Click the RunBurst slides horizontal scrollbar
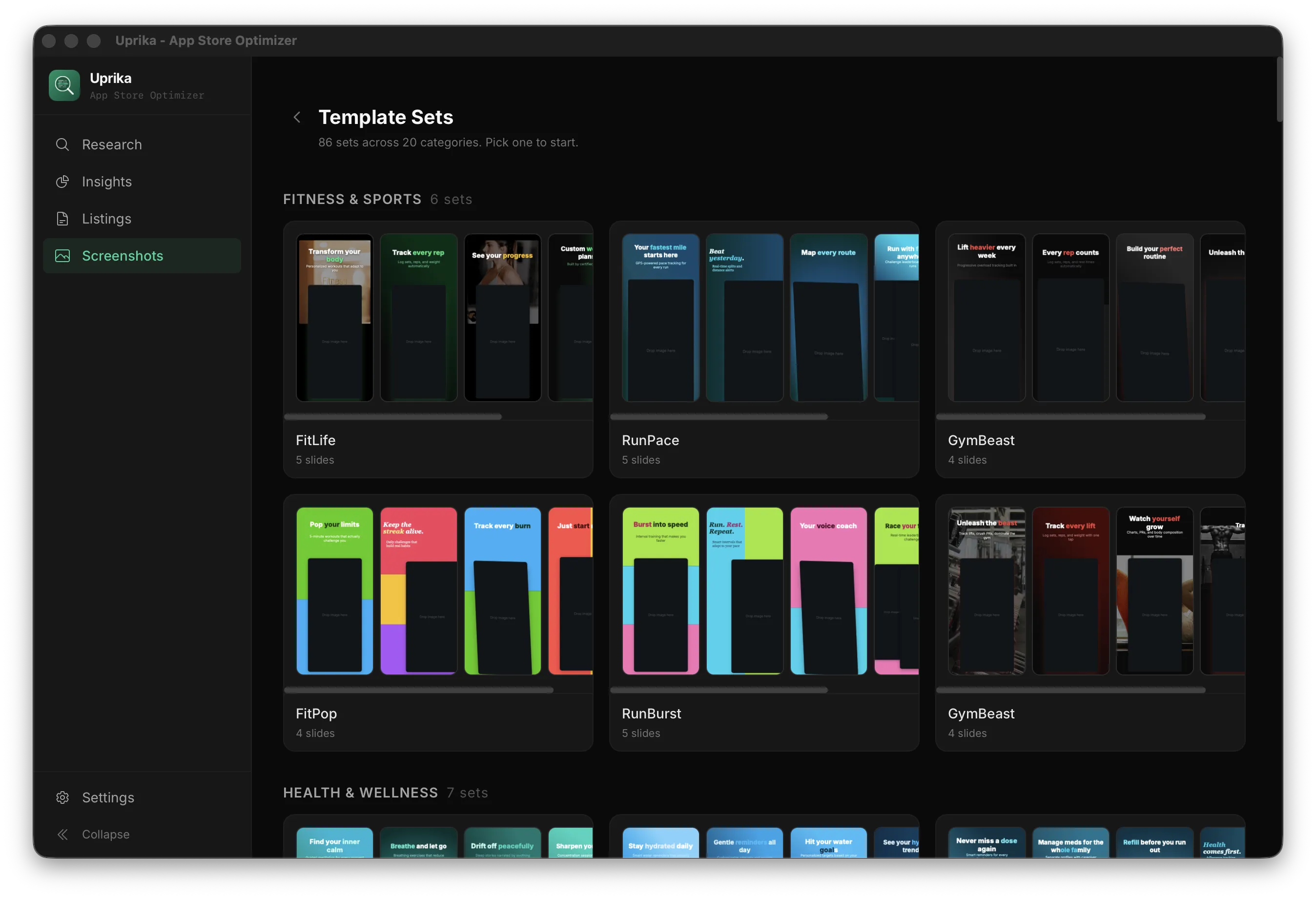Image resolution: width=1316 pixels, height=899 pixels. click(719, 690)
